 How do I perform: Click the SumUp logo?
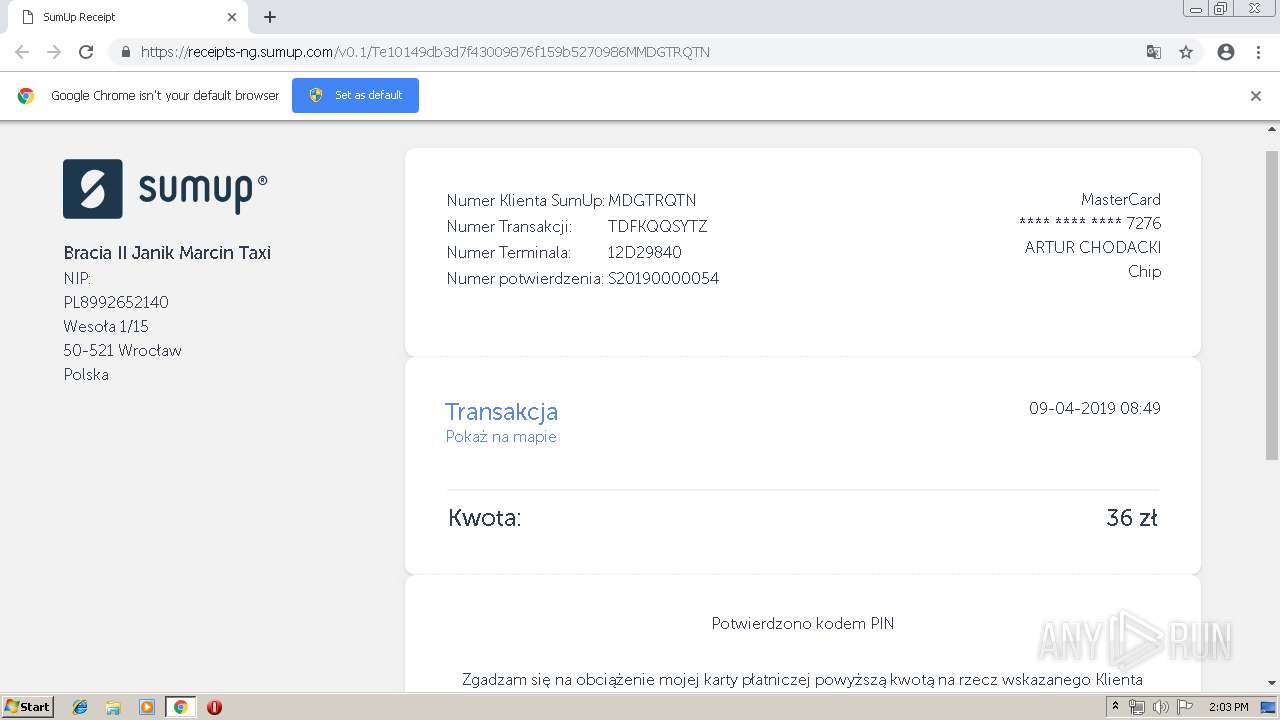coord(165,188)
